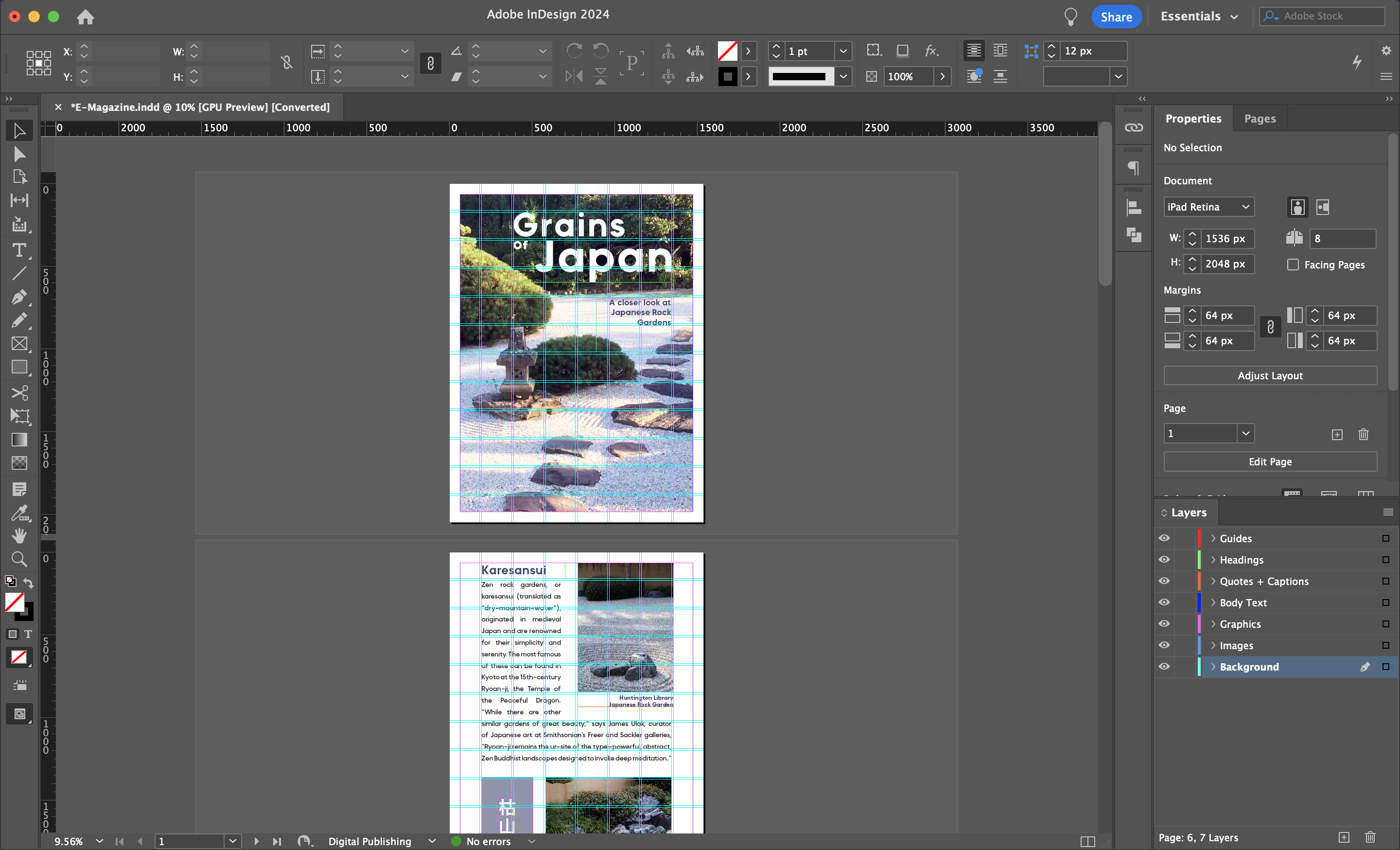Select the Page tool
1400x850 pixels.
[x=19, y=177]
